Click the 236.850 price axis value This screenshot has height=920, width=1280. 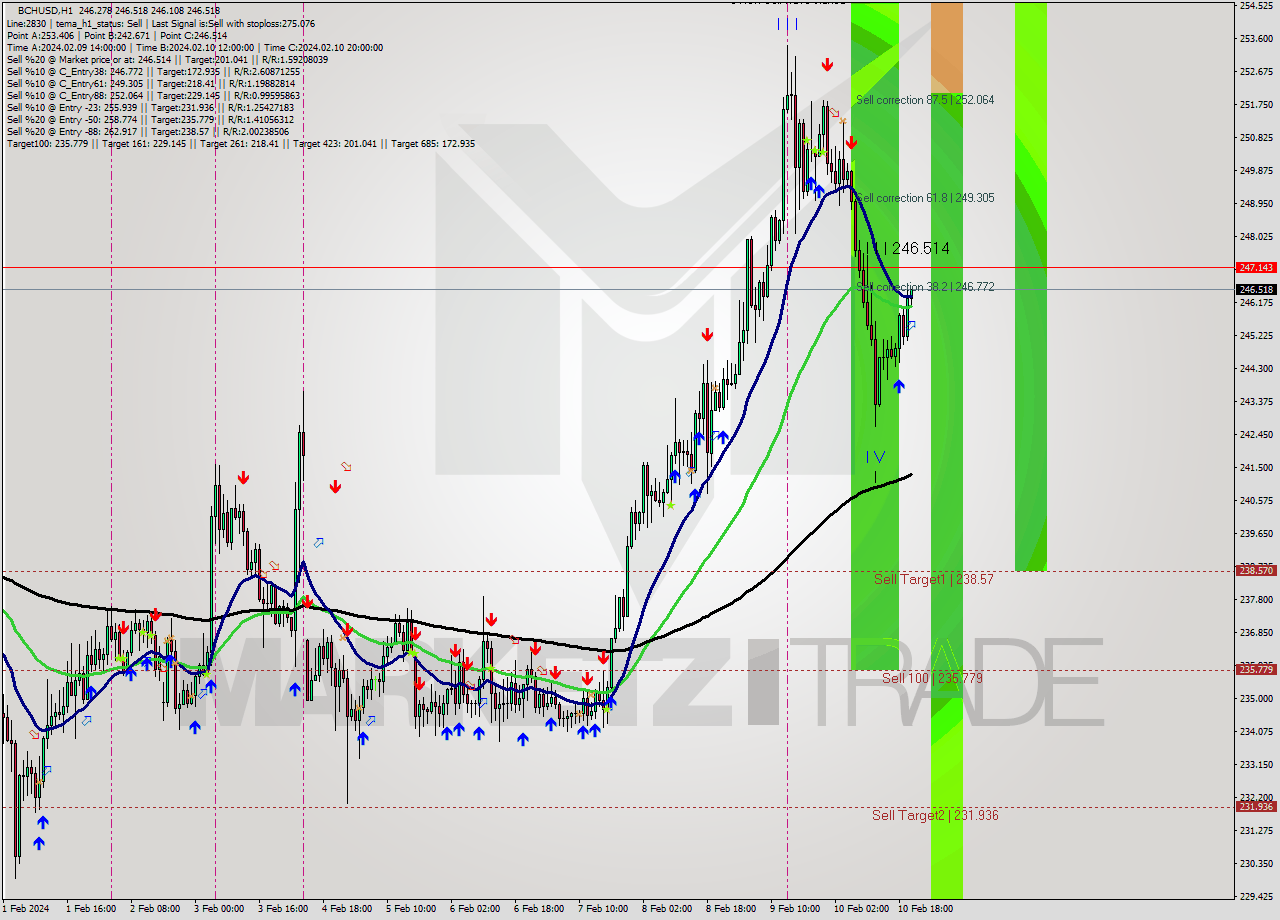point(1256,633)
